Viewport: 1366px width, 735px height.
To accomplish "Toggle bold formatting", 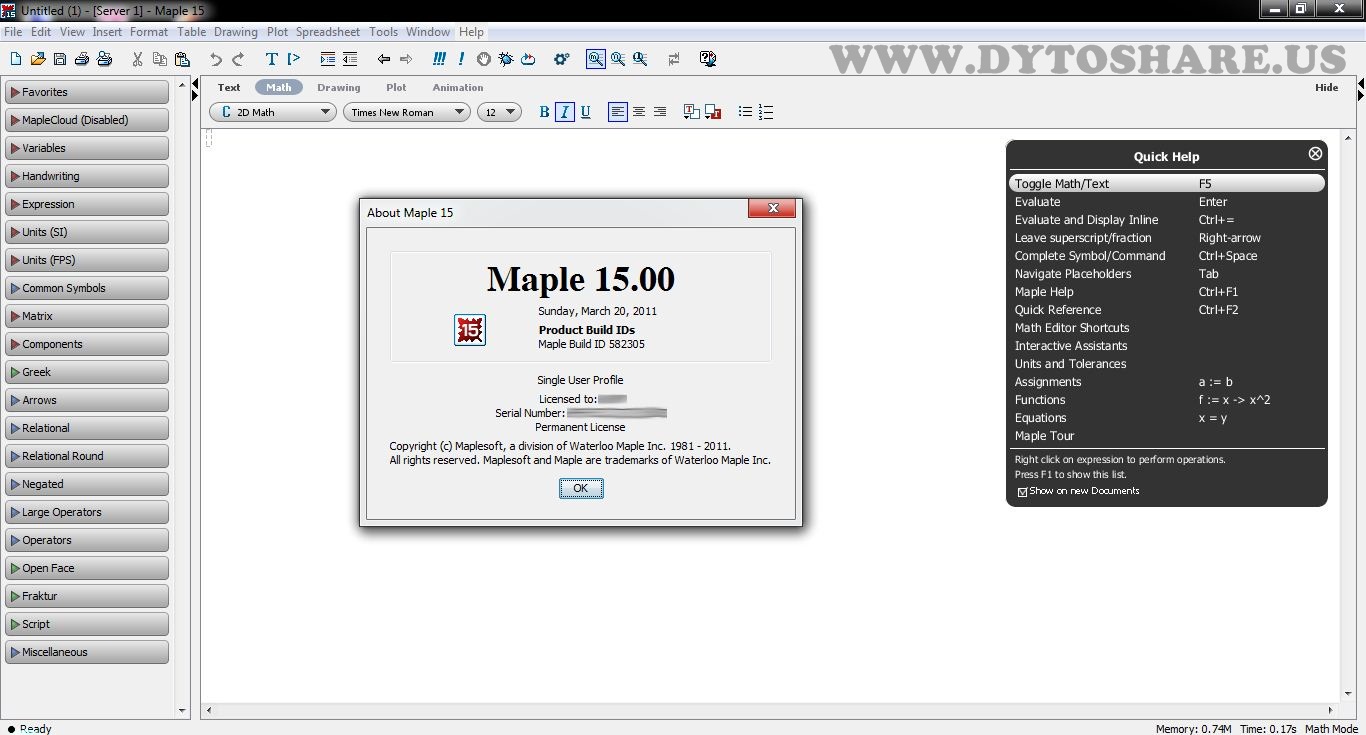I will click(x=545, y=112).
